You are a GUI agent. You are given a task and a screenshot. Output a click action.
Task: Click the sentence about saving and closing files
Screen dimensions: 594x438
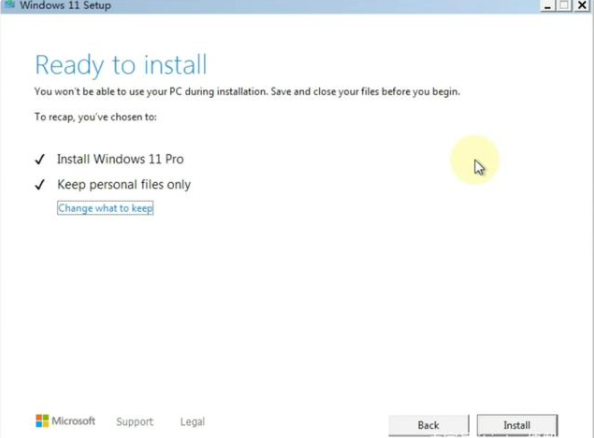pyautogui.click(x=365, y=92)
